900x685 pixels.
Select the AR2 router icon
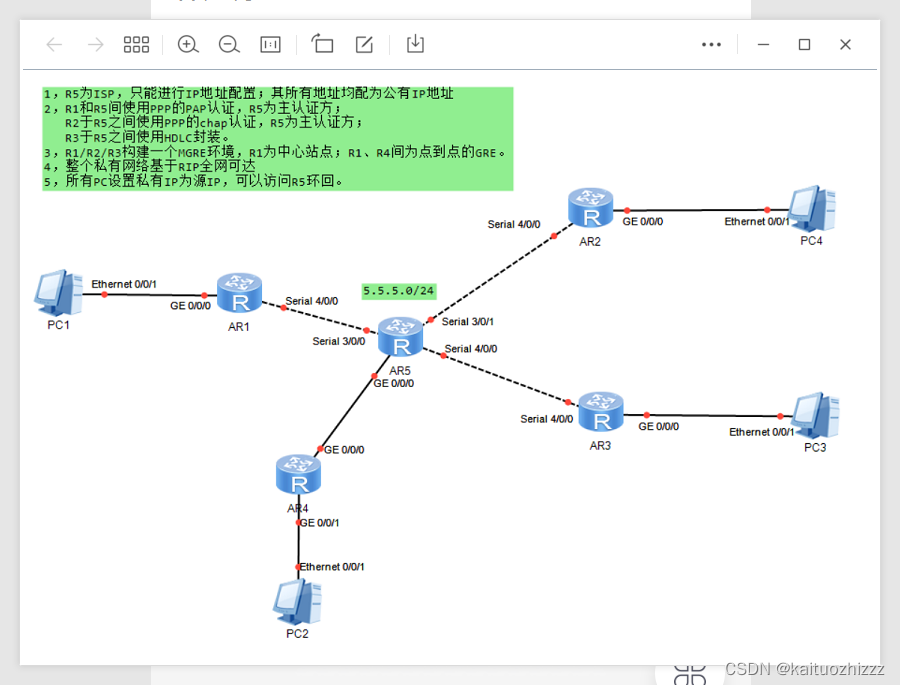(x=591, y=207)
